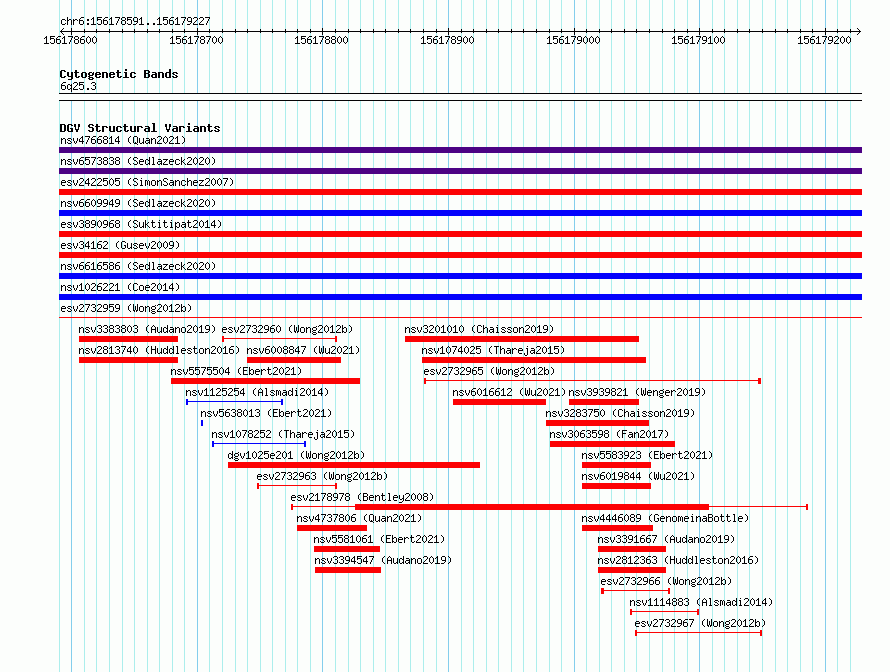Image resolution: width=890 pixels, height=672 pixels.
Task: Click nsv3391667 (Audano2019) label
Action: point(666,539)
